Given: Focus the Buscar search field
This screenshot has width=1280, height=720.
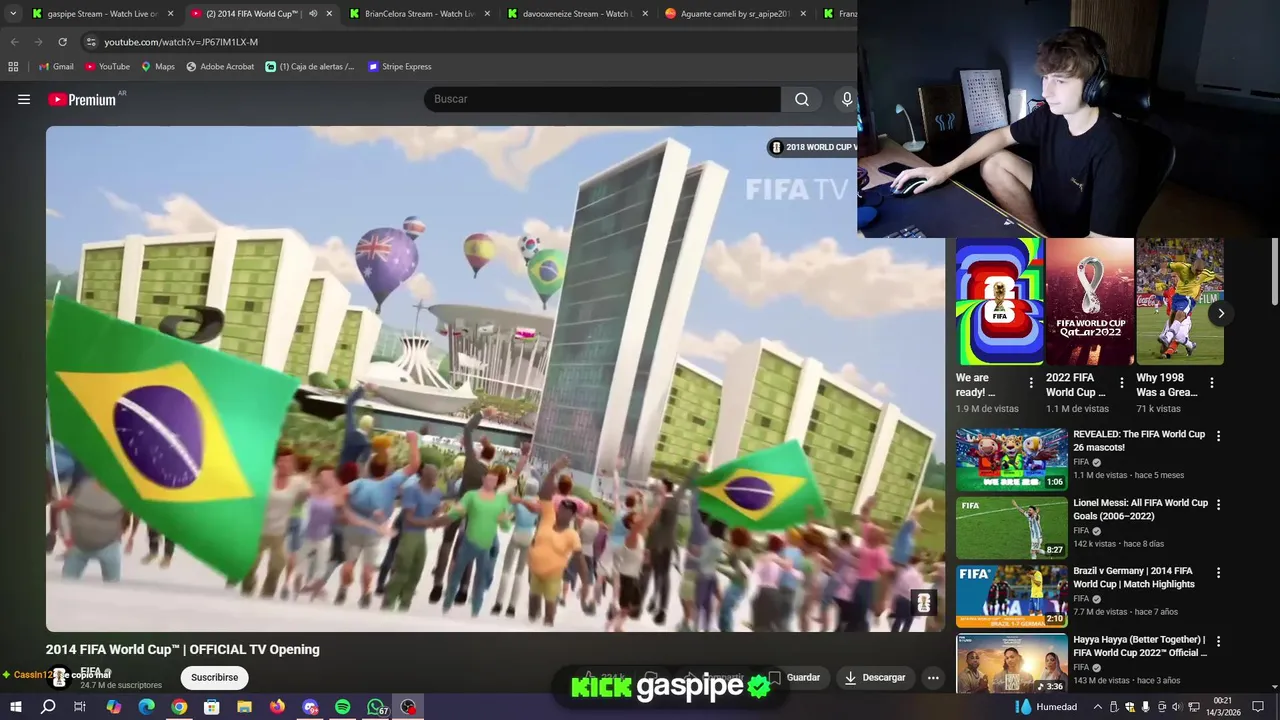Looking at the screenshot, I should click(x=602, y=99).
